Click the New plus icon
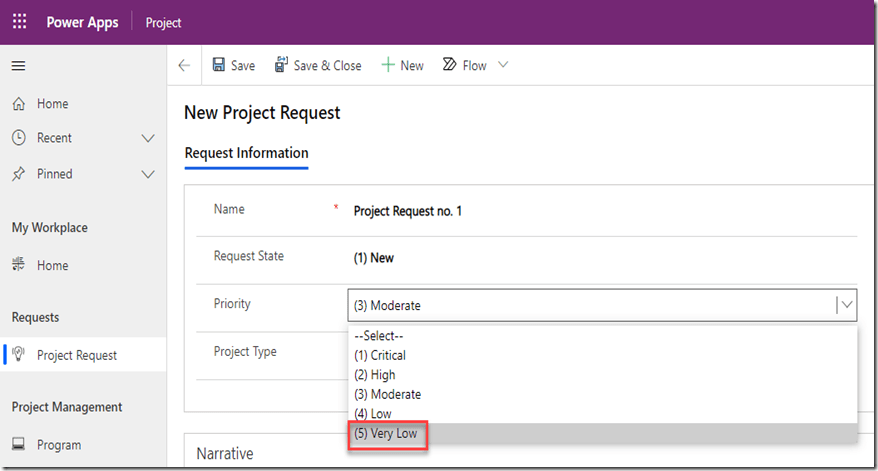The image size is (878, 471). (387, 65)
